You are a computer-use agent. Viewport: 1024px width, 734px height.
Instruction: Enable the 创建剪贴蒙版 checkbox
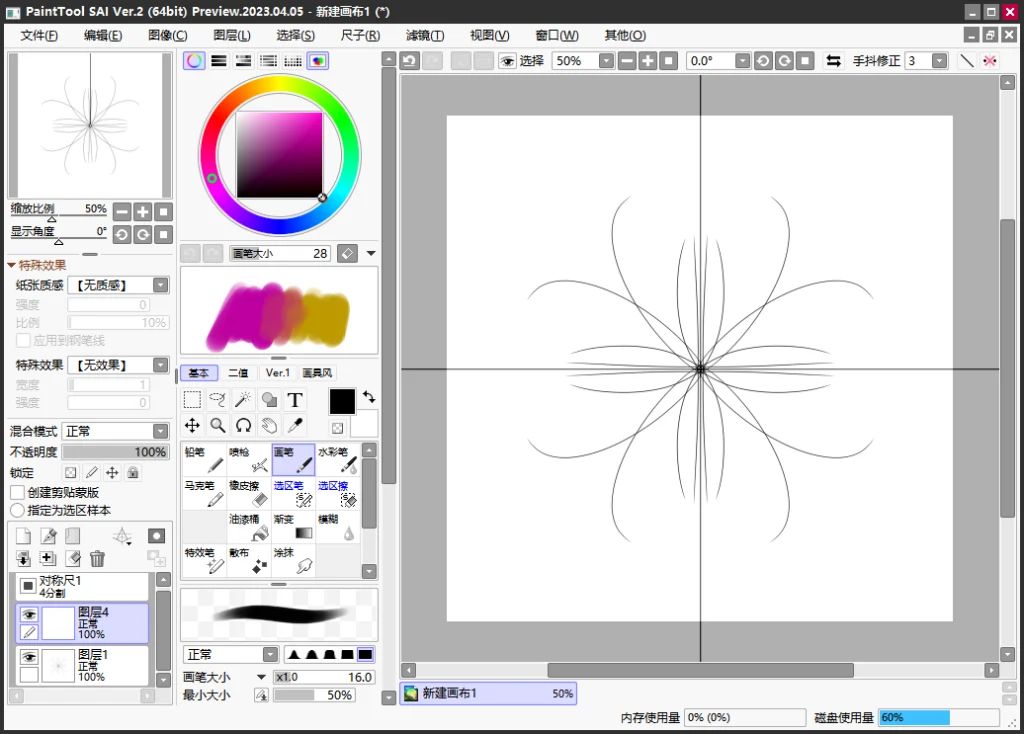coord(18,492)
